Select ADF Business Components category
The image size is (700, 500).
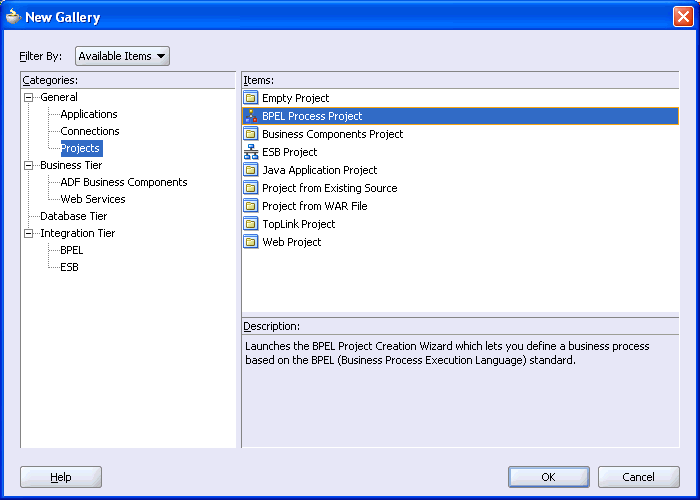point(124,182)
